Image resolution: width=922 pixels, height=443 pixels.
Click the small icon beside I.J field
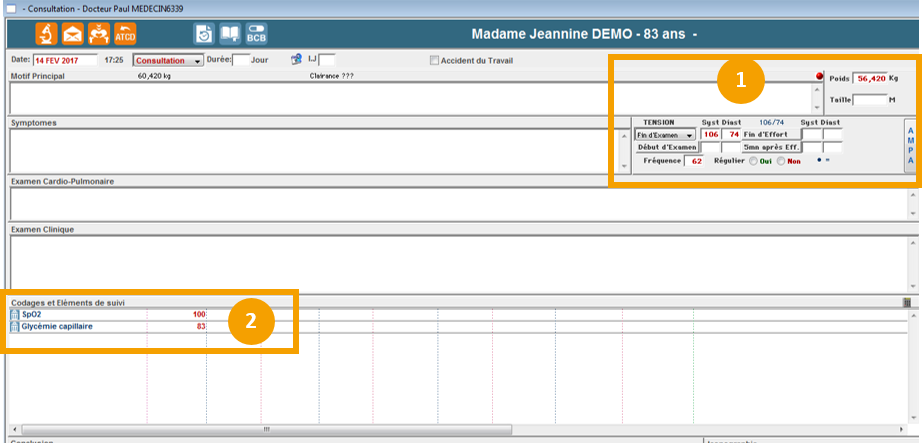point(296,60)
